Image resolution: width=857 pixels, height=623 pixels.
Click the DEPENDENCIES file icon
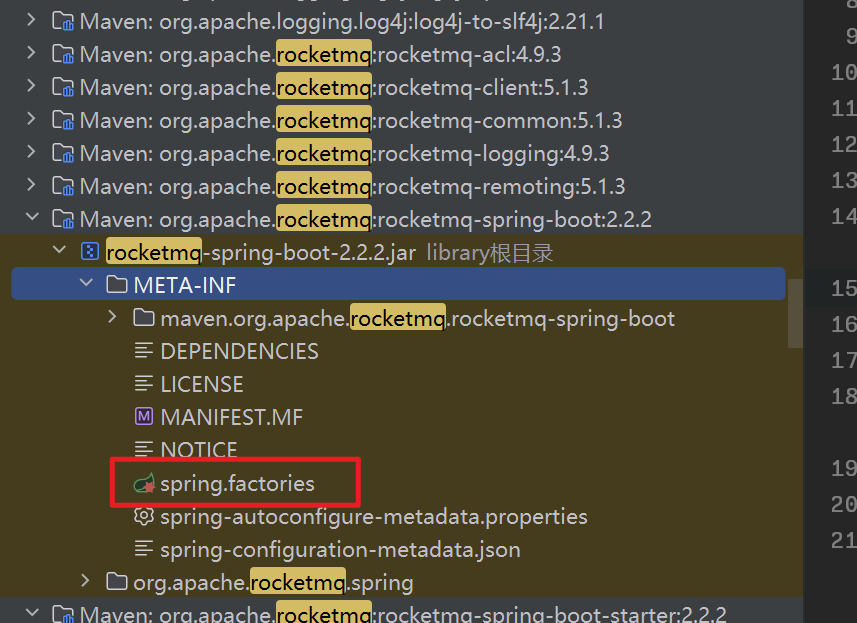[x=142, y=351]
